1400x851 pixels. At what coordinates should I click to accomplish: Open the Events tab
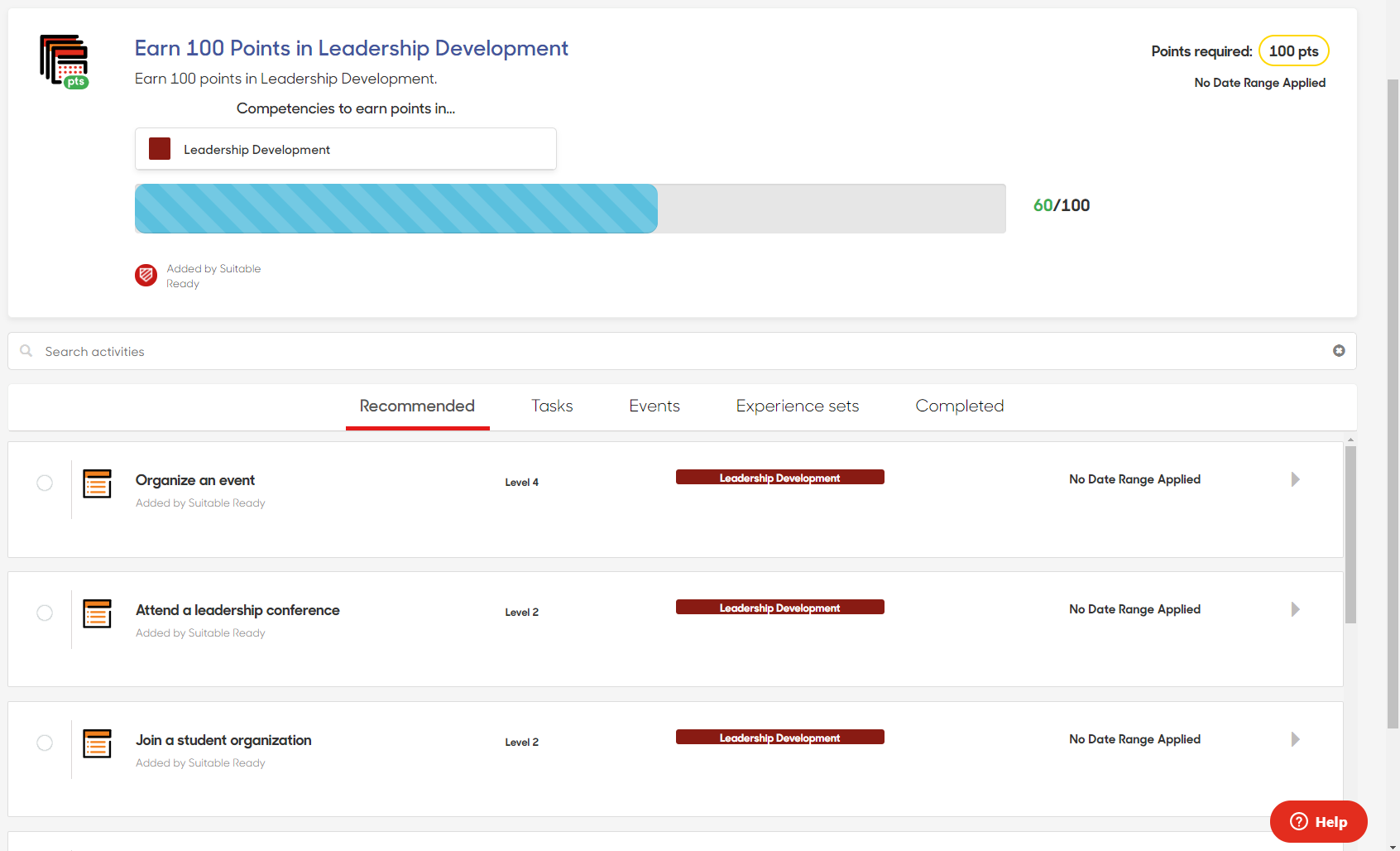point(654,406)
